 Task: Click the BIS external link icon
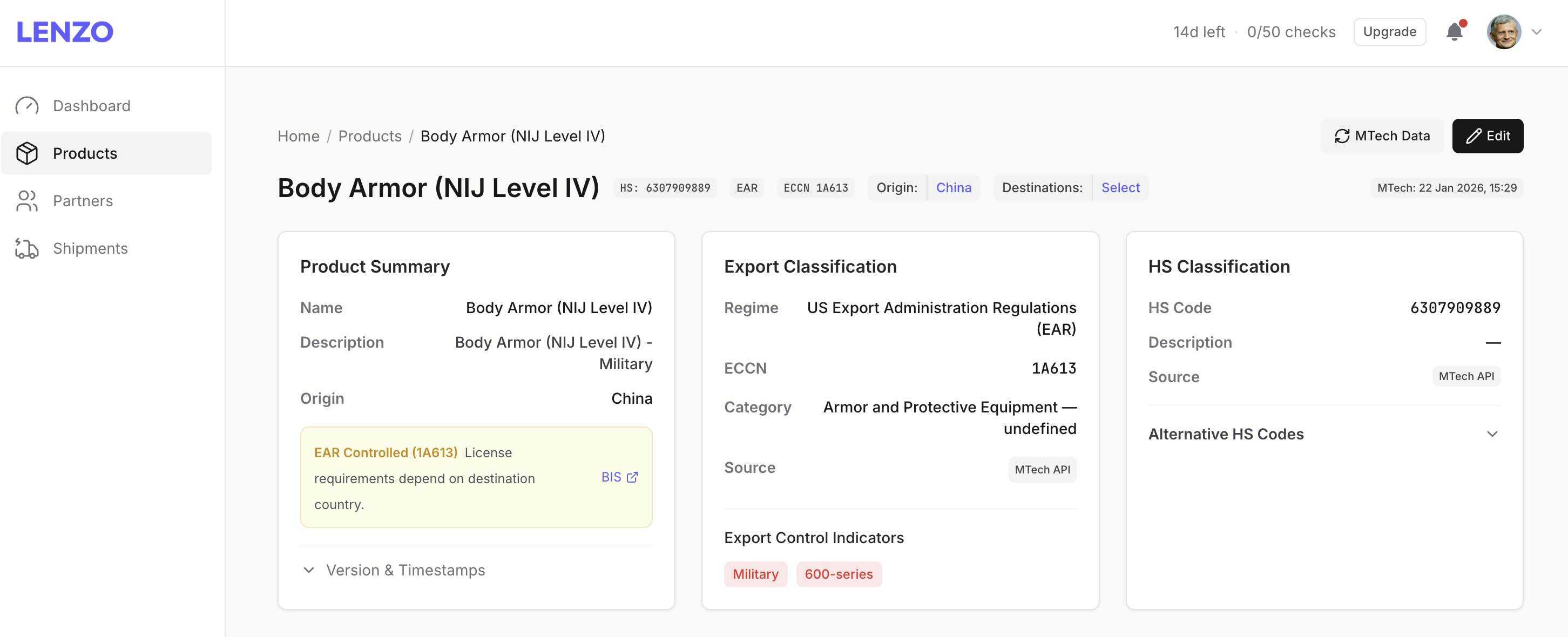point(632,477)
